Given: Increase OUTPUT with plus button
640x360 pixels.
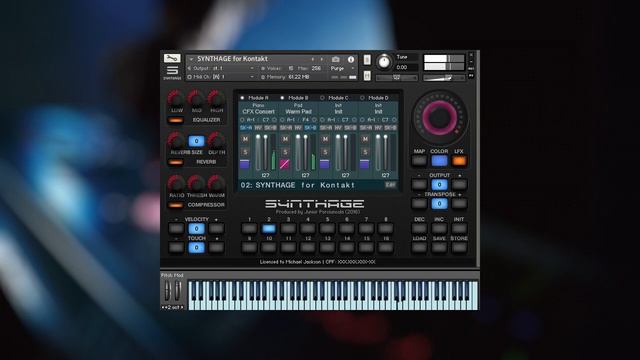Looking at the screenshot, I should (459, 184).
